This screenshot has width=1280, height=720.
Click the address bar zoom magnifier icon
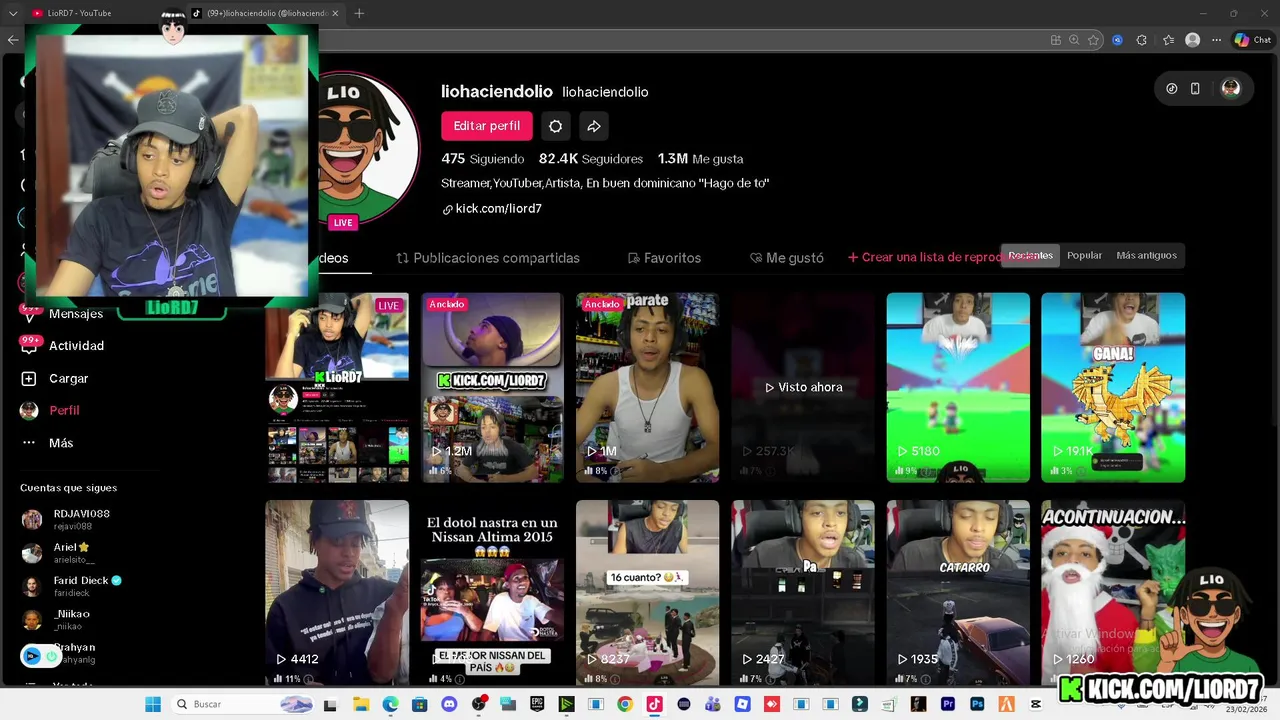click(1074, 40)
